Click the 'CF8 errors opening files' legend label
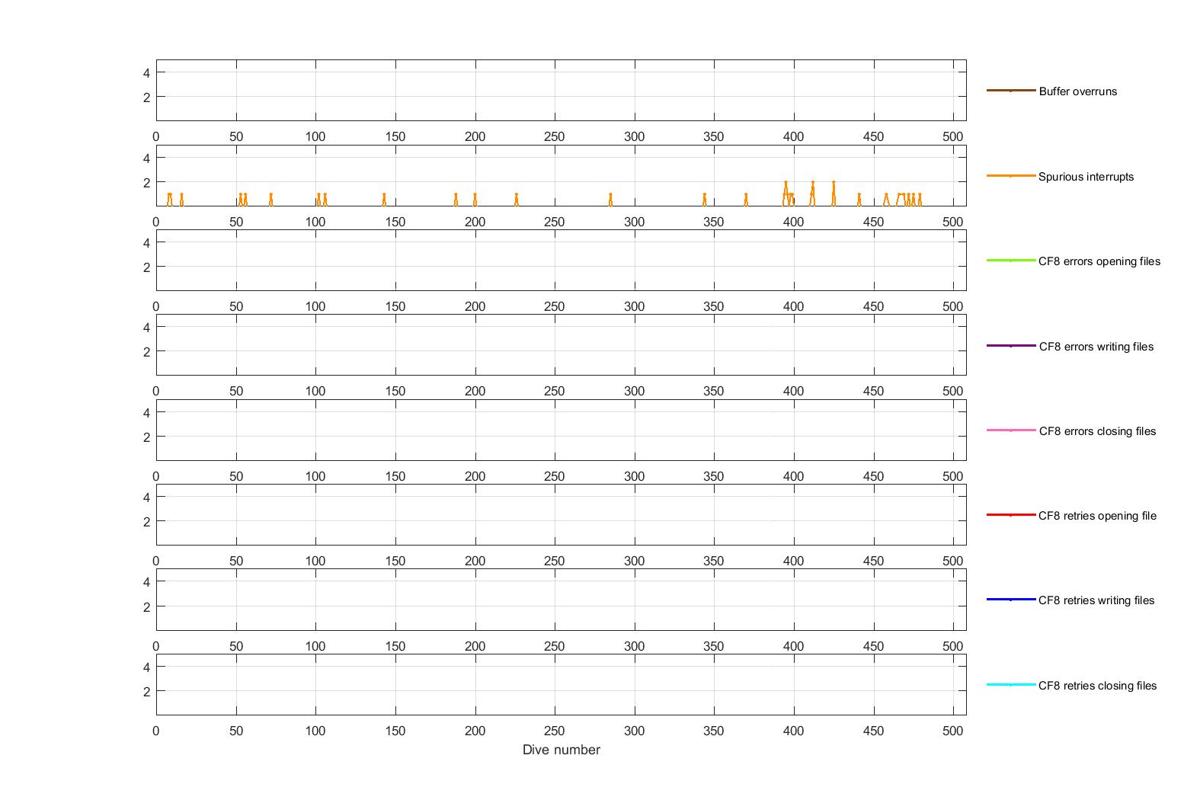Screen dimensions: 1200x804 click(1100, 261)
